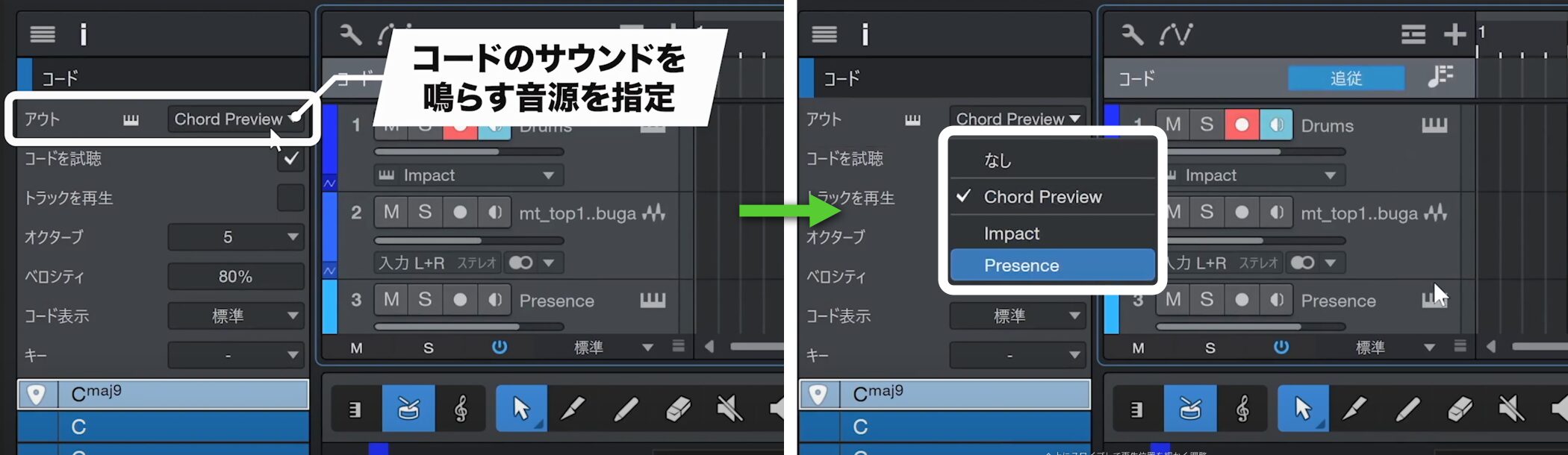
Task: Enable the トラックを再生 checkbox in left panel
Action: 290,198
